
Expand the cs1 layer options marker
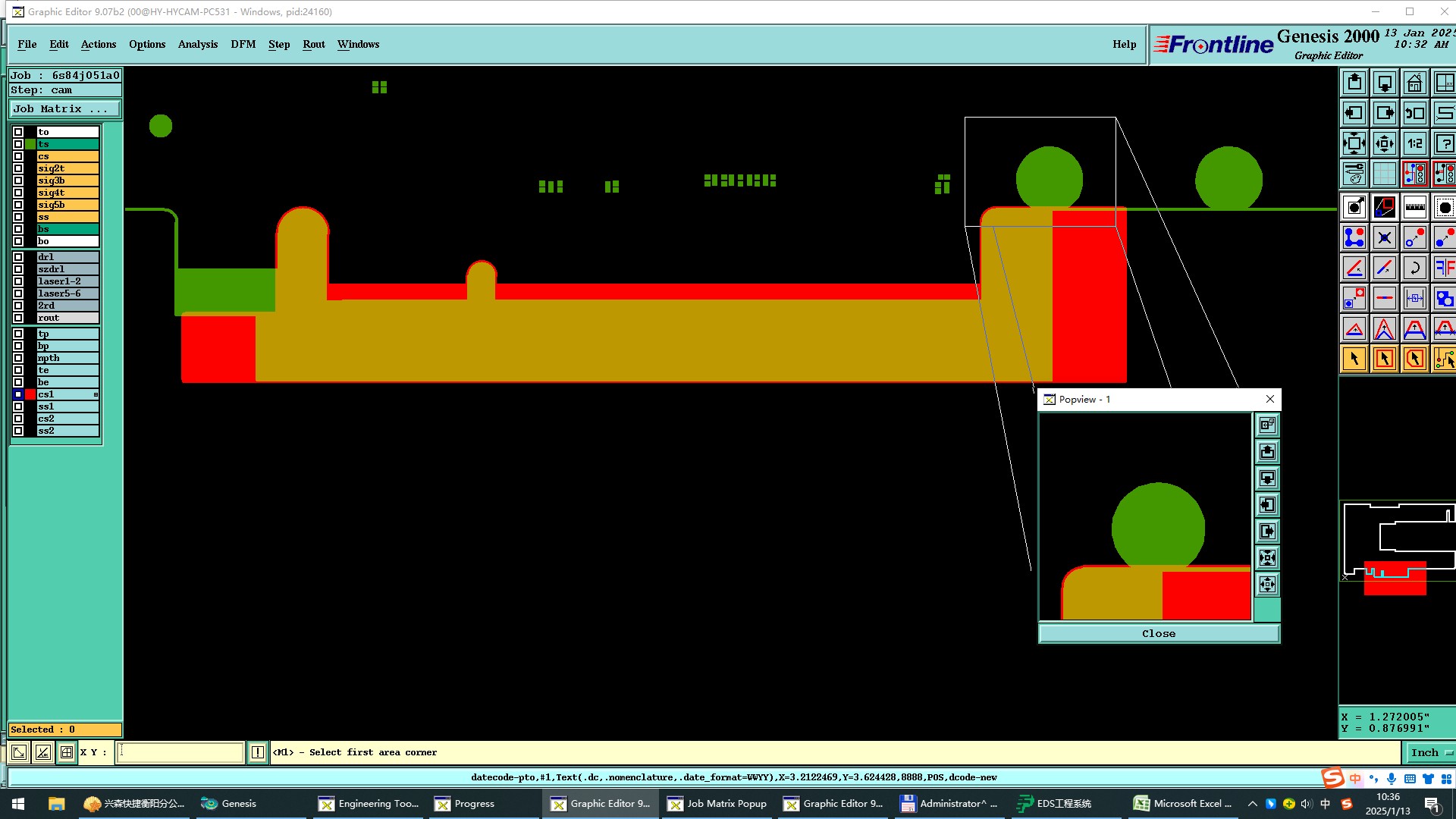pos(96,394)
